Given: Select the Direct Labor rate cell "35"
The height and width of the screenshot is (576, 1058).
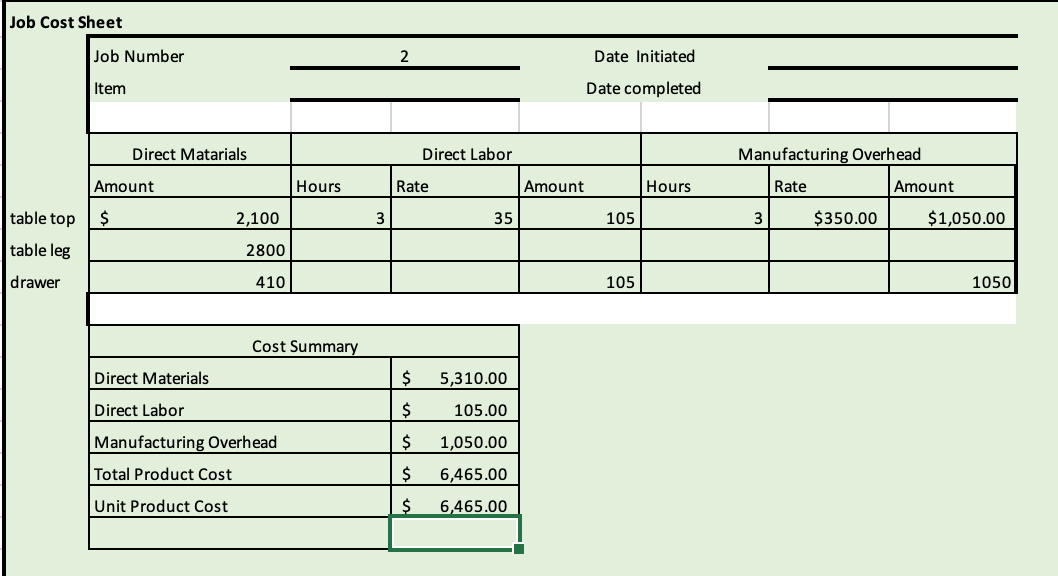Looking at the screenshot, I should point(455,214).
